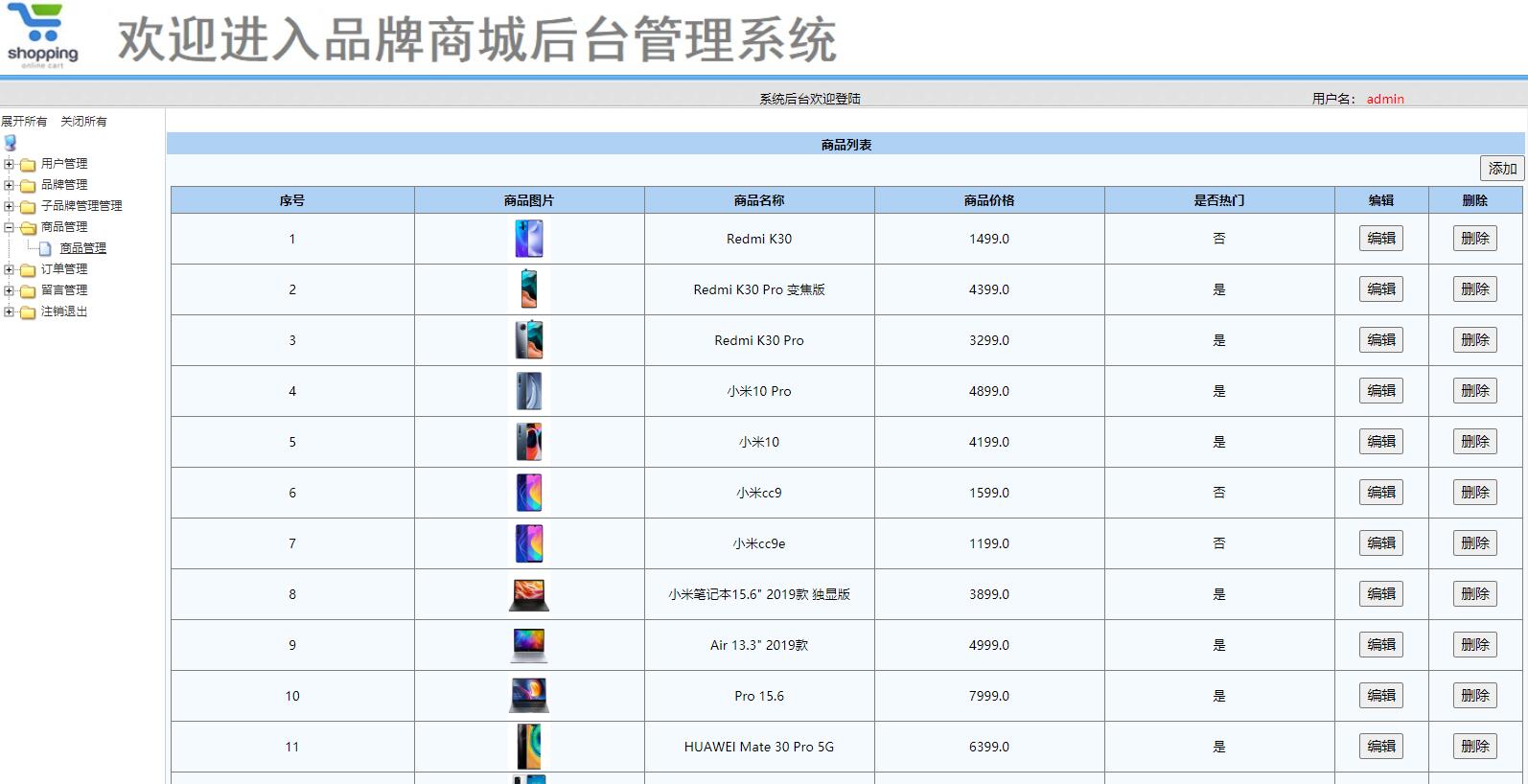The height and width of the screenshot is (784, 1528).
Task: Delete the Air 13.3" 2019款 row
Action: pos(1475,645)
